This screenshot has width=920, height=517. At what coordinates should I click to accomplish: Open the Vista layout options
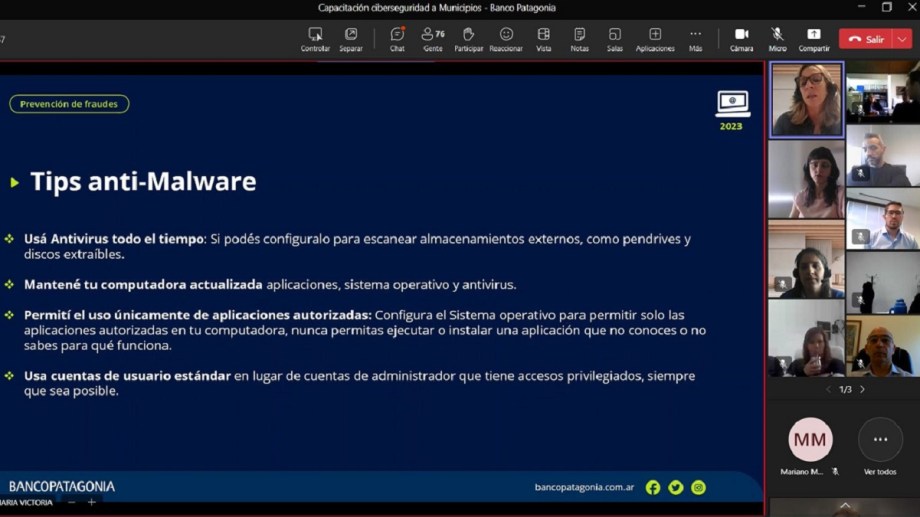coord(543,39)
